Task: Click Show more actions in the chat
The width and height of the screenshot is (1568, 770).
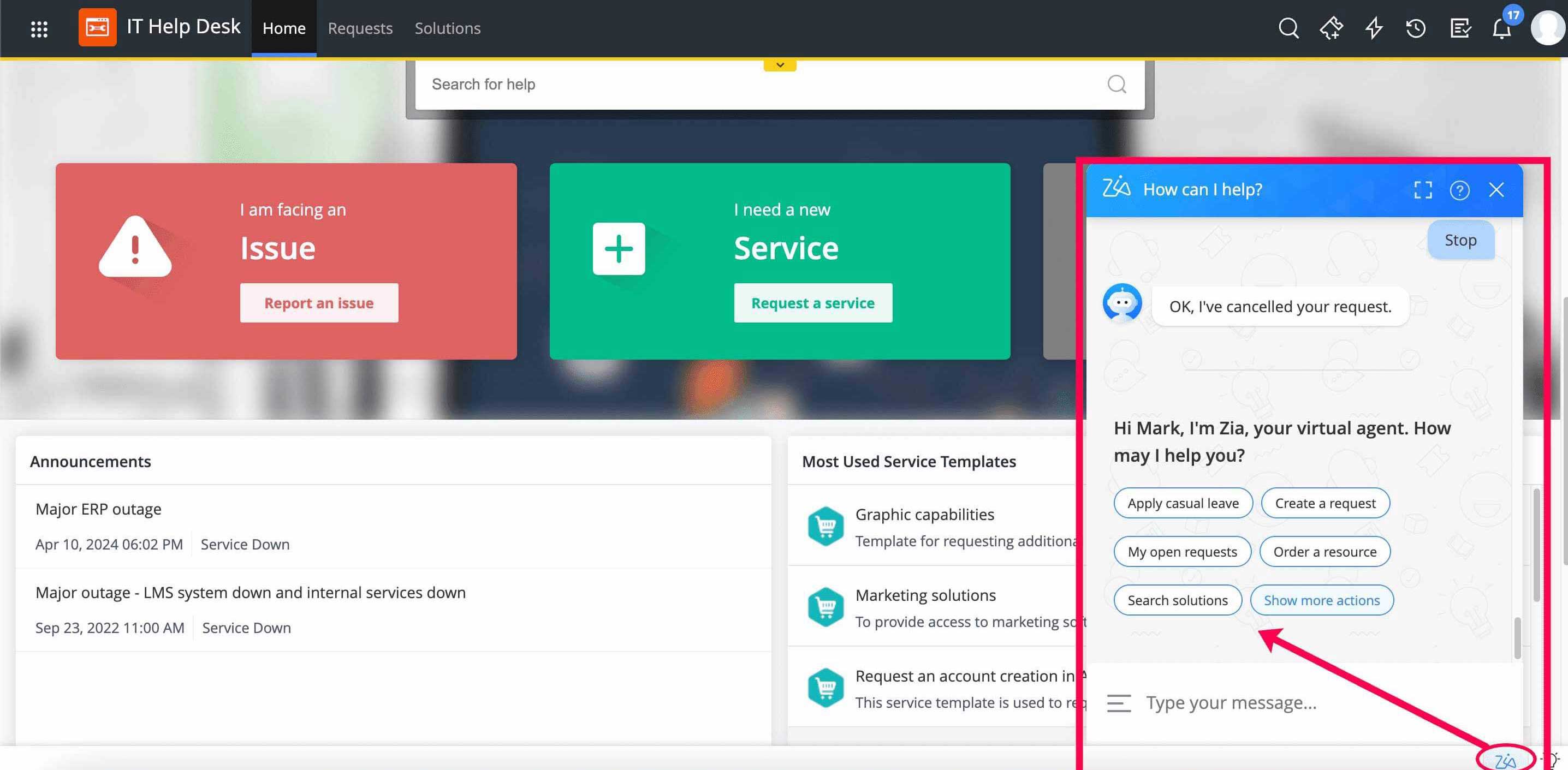Action: point(1321,600)
